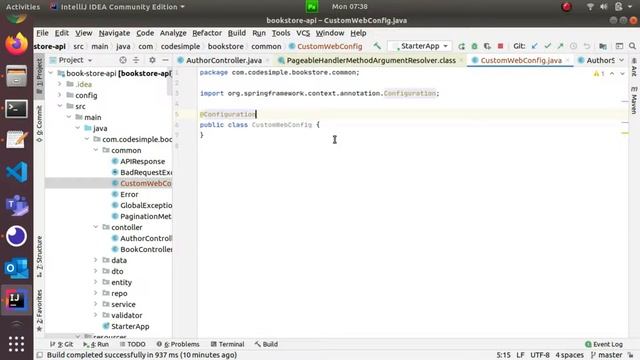Image resolution: width=640 pixels, height=360 pixels.
Task: Click the 4 spaces indent indicator
Action: pos(569,355)
